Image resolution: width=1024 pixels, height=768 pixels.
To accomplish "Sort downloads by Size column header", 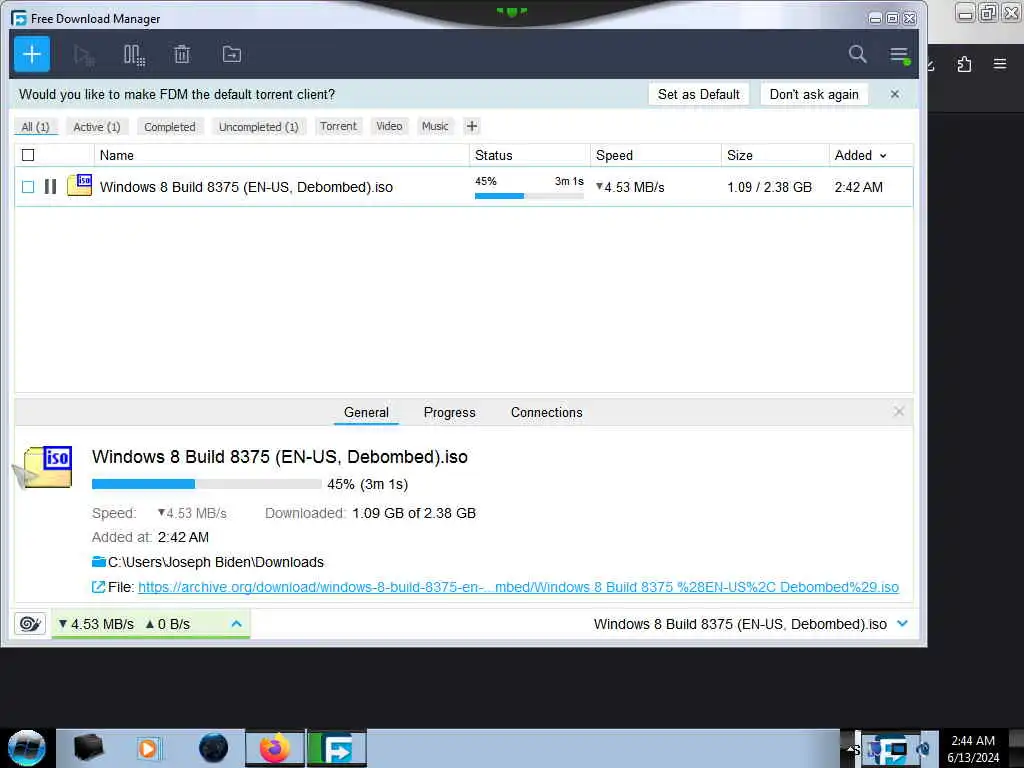I will coord(775,155).
